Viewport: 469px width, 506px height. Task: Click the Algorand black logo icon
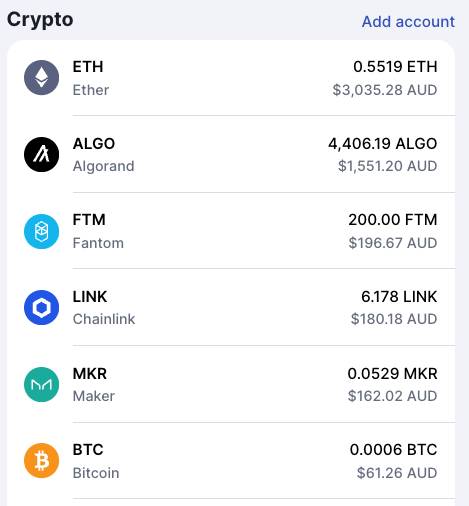click(x=41, y=154)
